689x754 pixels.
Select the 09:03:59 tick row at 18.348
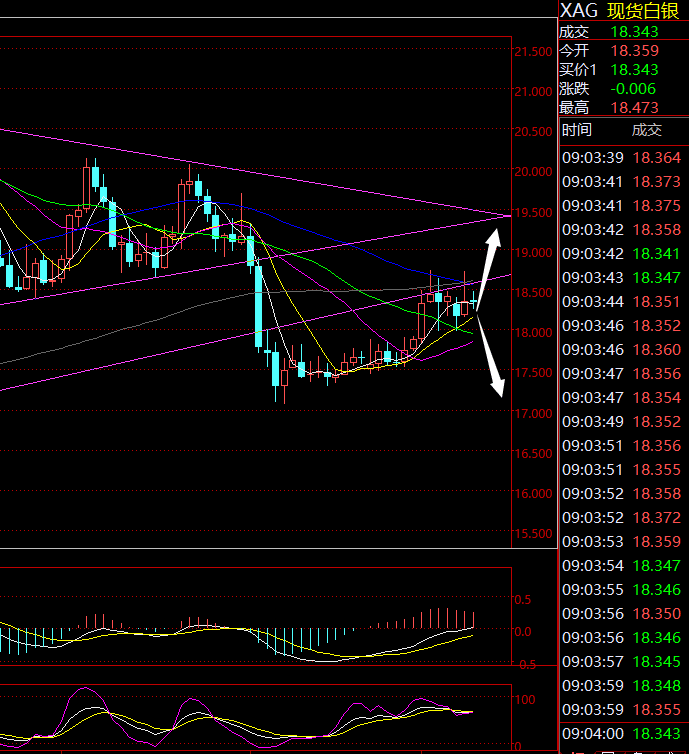[622, 686]
